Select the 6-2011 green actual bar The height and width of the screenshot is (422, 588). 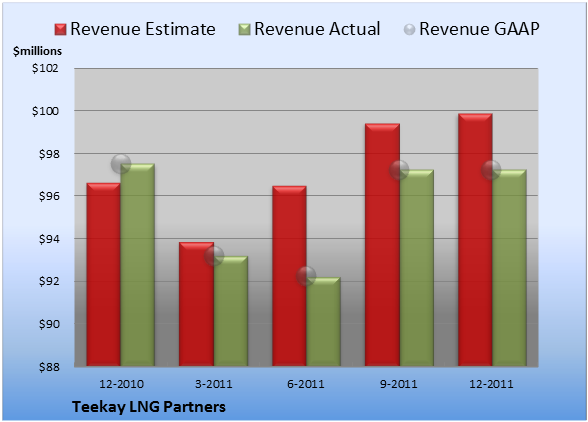tap(324, 322)
